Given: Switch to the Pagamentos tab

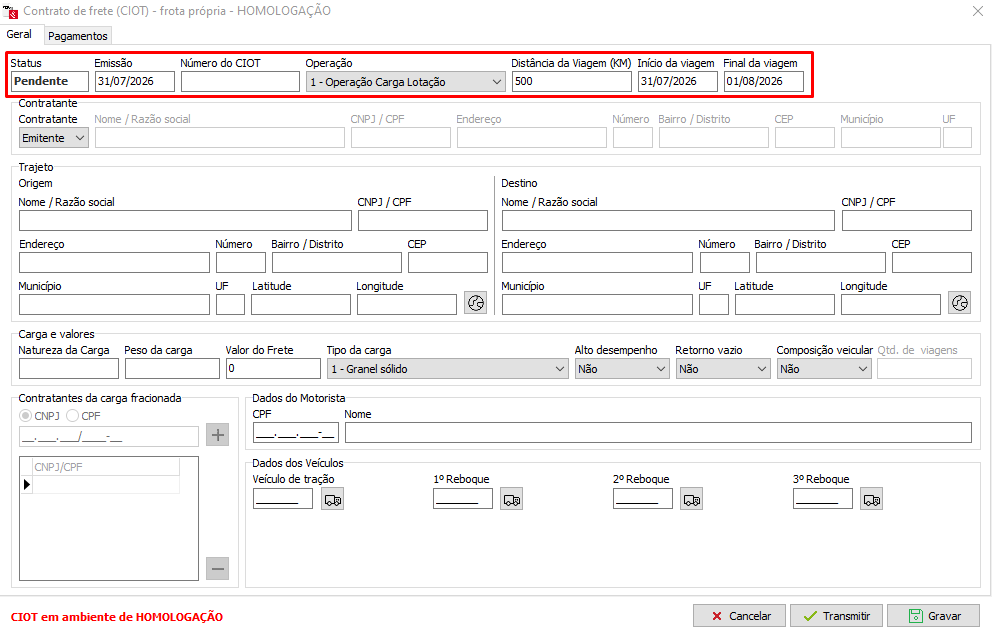Looking at the screenshot, I should tap(78, 36).
